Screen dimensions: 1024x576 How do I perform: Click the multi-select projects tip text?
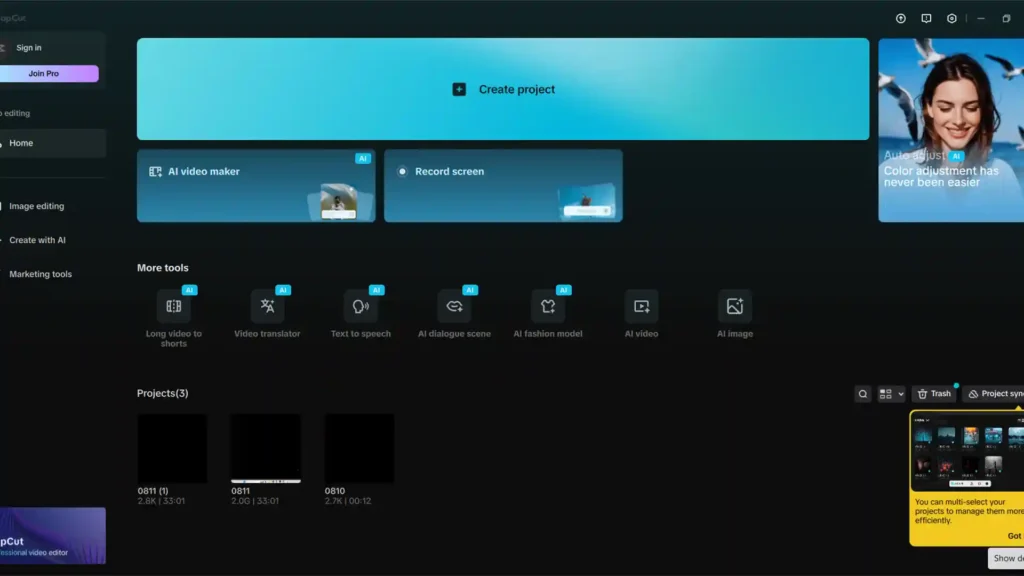tap(968, 511)
